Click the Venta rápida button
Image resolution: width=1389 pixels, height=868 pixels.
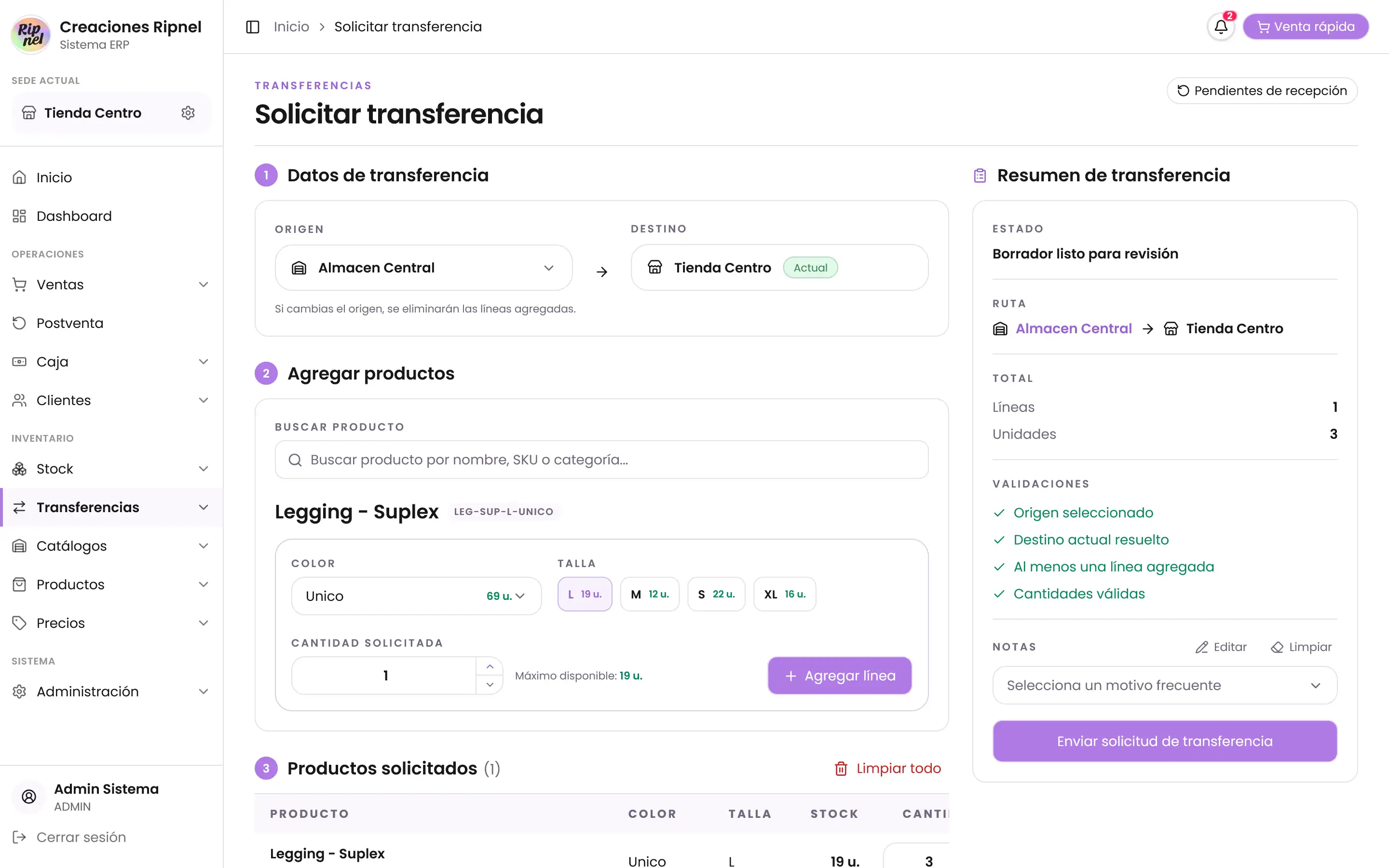pyautogui.click(x=1306, y=27)
